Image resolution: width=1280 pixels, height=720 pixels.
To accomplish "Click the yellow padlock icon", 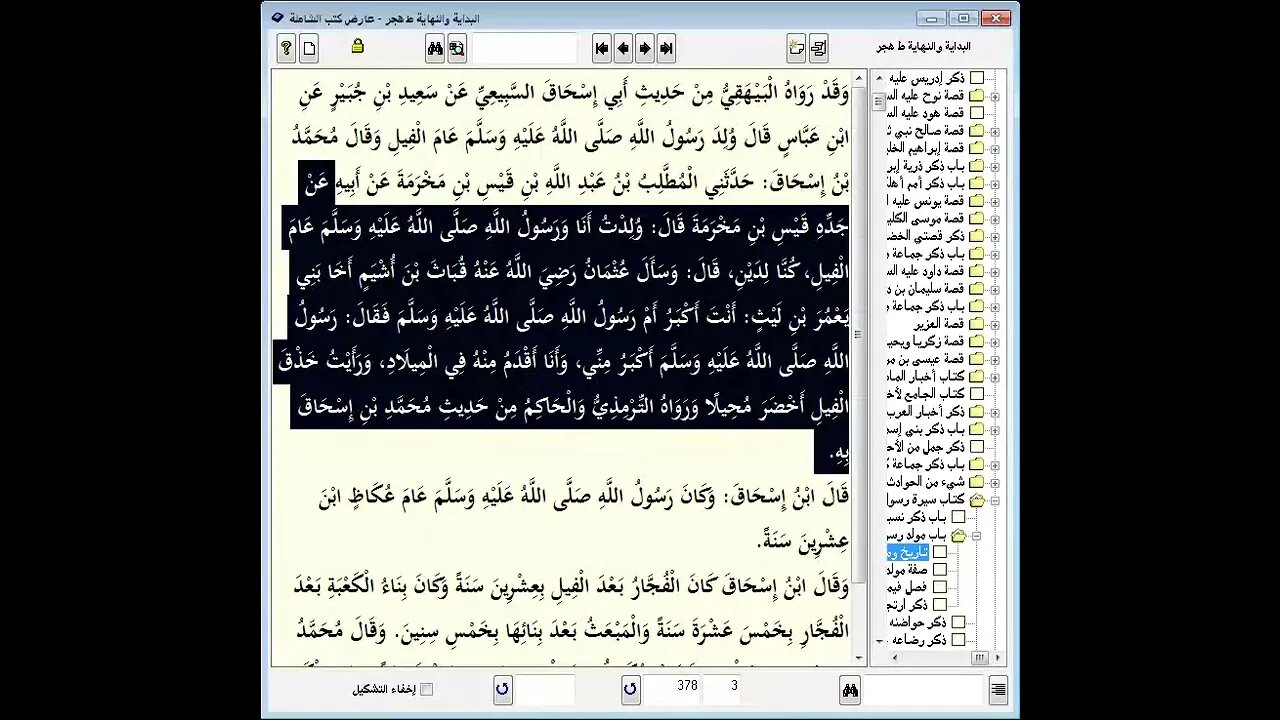I will (x=357, y=46).
